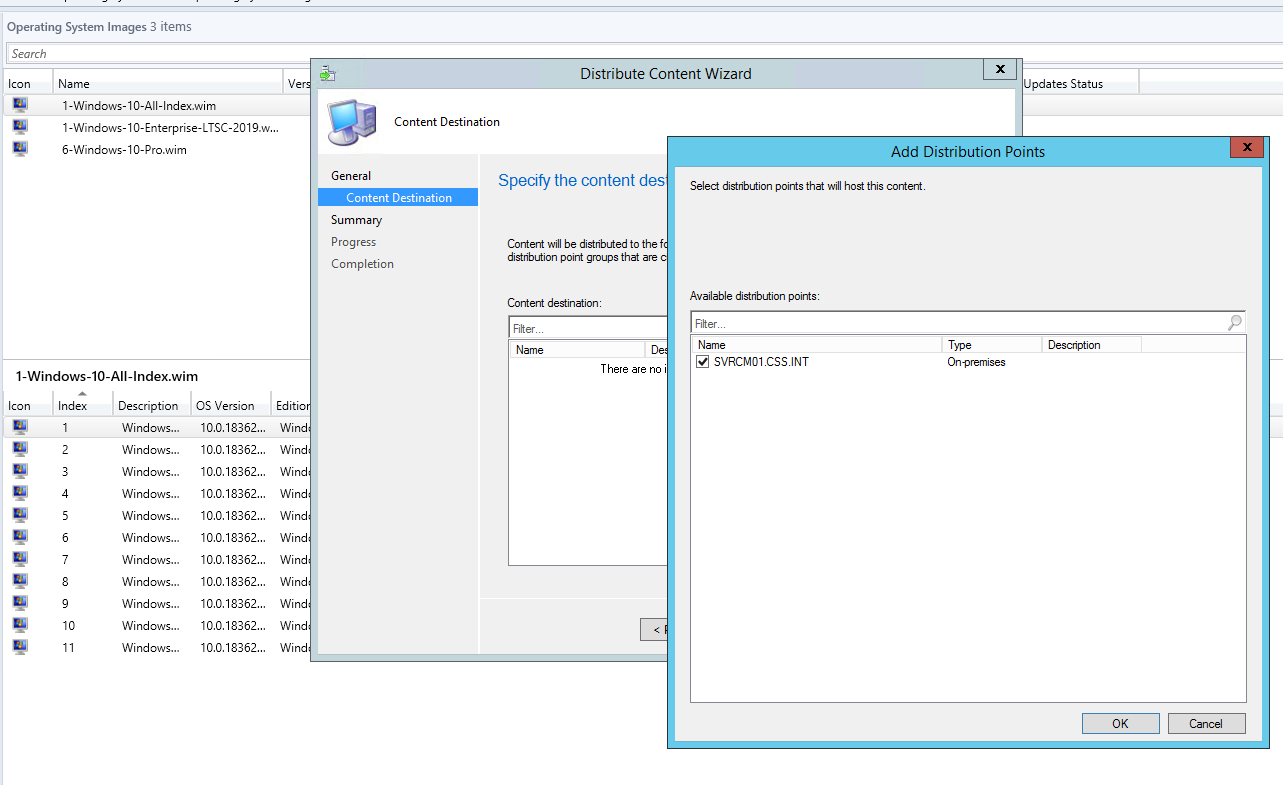
Task: Uncheck the SVRCM01.CSS.INT distribution point
Action: click(x=702, y=361)
